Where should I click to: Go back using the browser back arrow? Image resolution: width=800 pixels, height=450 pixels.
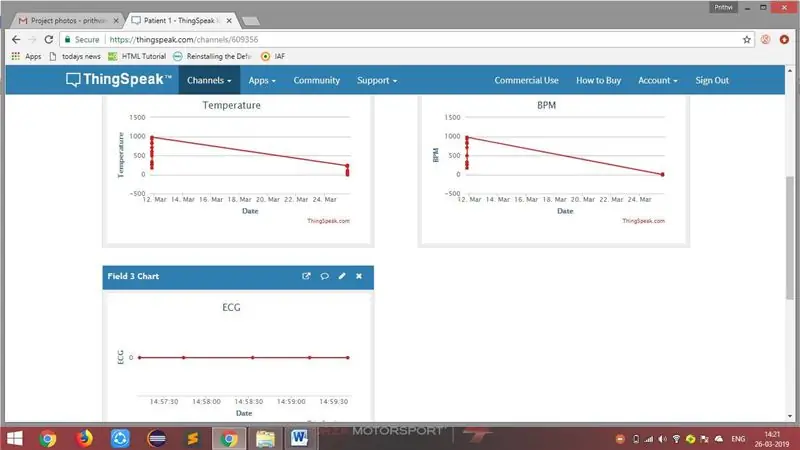coord(16,39)
